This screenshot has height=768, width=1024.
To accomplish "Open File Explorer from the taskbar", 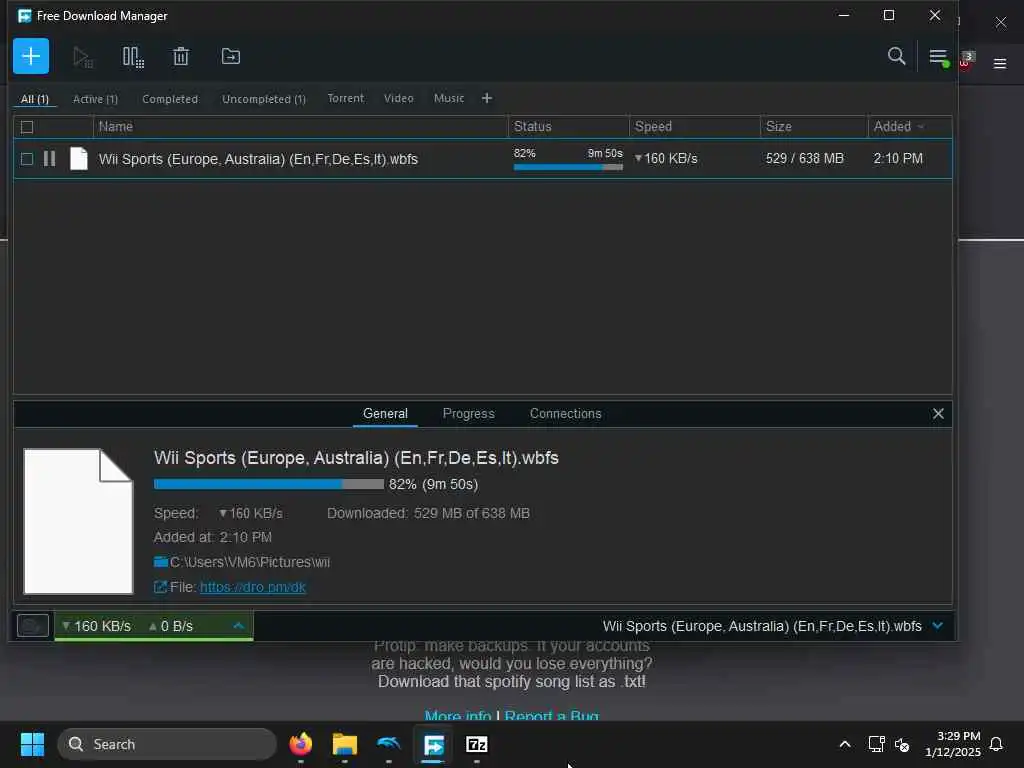I will (345, 744).
